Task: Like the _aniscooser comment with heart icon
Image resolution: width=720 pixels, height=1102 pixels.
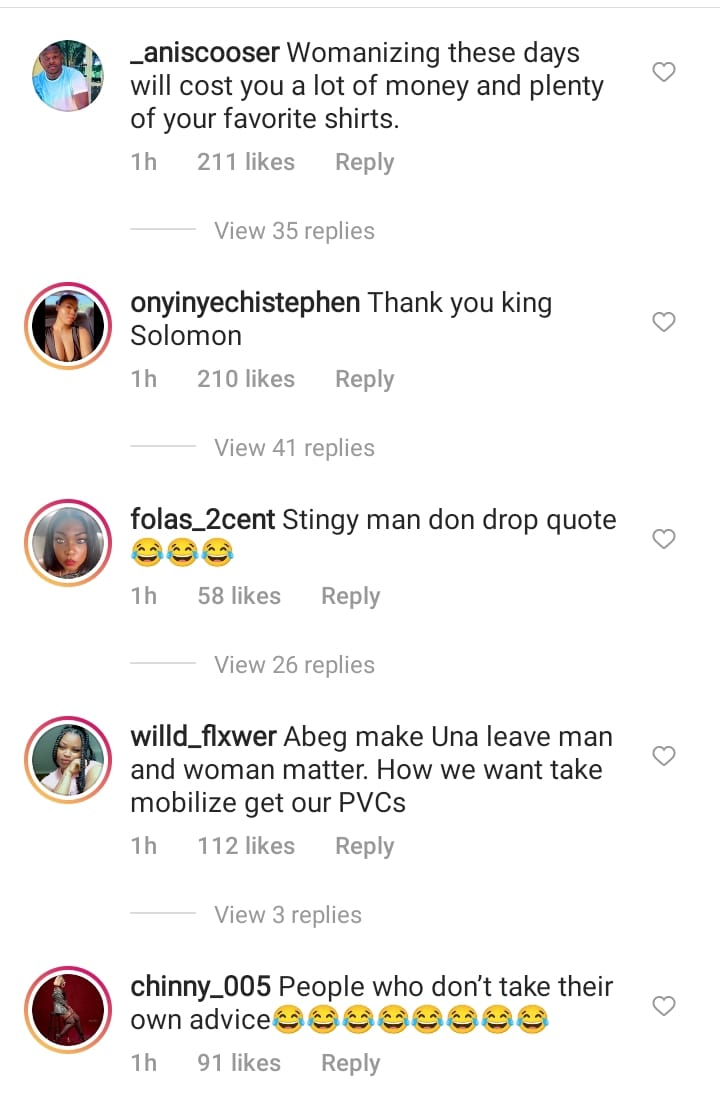Action: [x=663, y=72]
